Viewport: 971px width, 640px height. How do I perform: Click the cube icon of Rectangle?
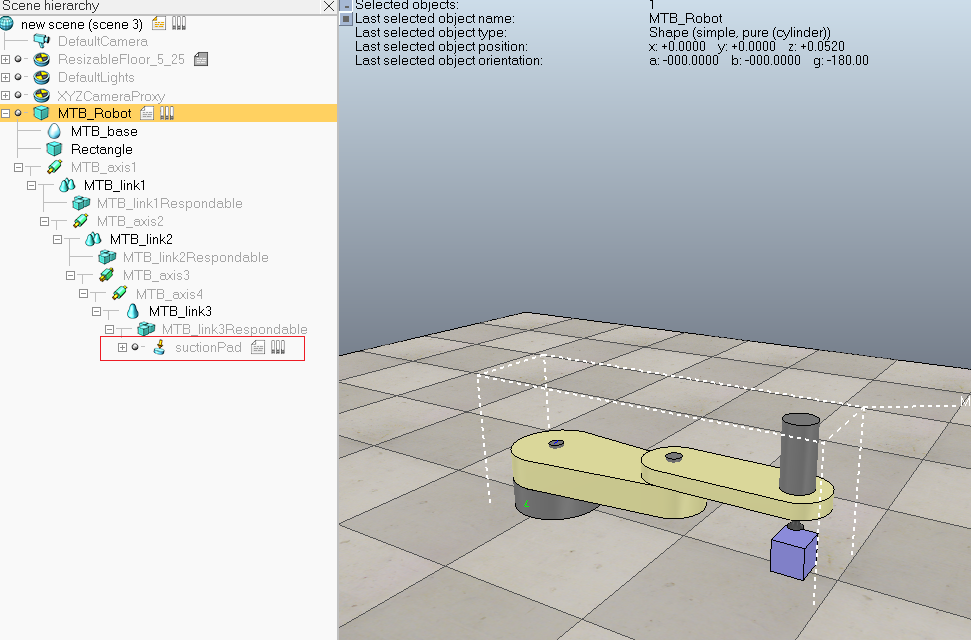pos(54,149)
